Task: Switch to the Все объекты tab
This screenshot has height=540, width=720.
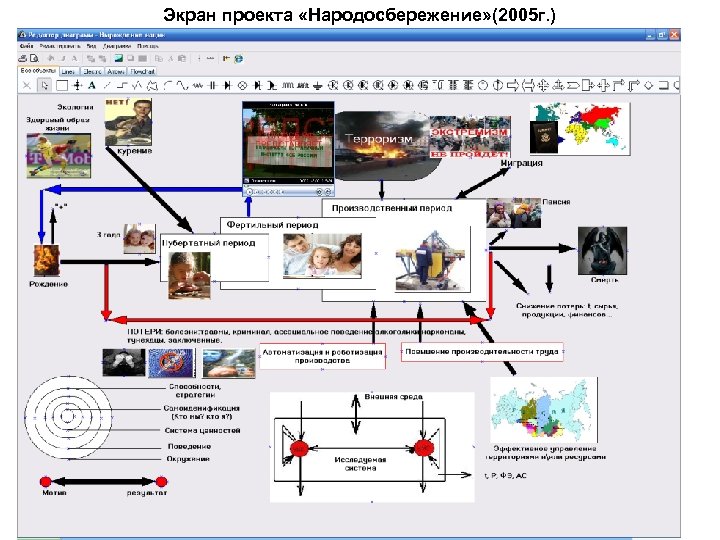Action: point(39,71)
